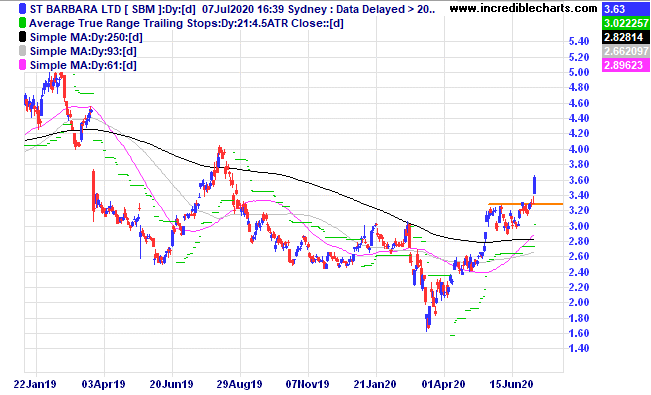651x395 pixels.
Task: Click the black 2.82814 value box
Action: [626, 37]
